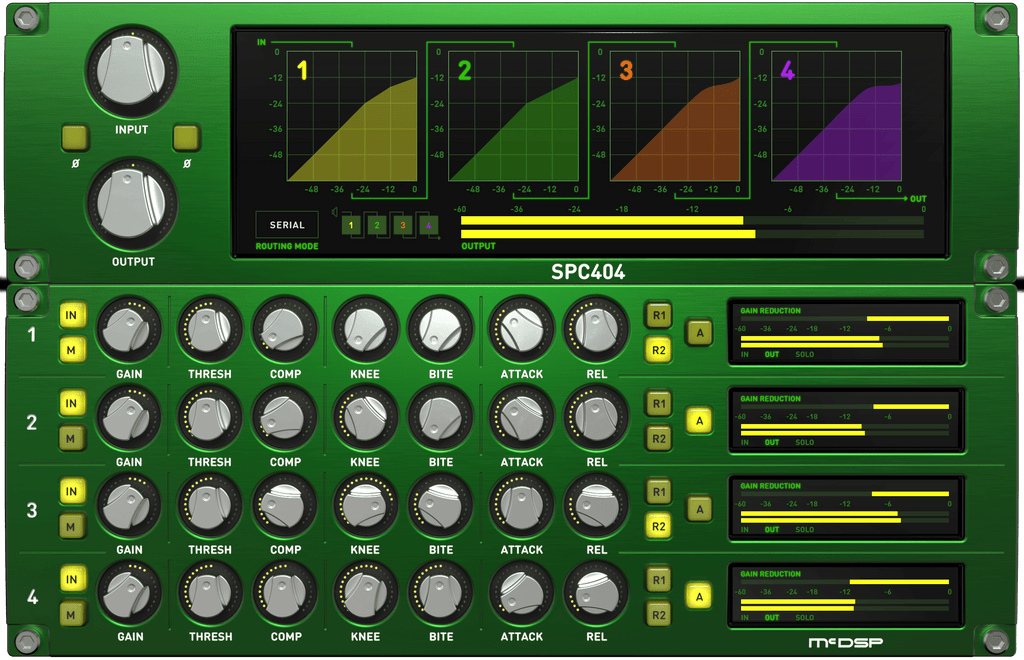Click band 2 GAIN knob
This screenshot has height=660, width=1024.
coord(129,418)
